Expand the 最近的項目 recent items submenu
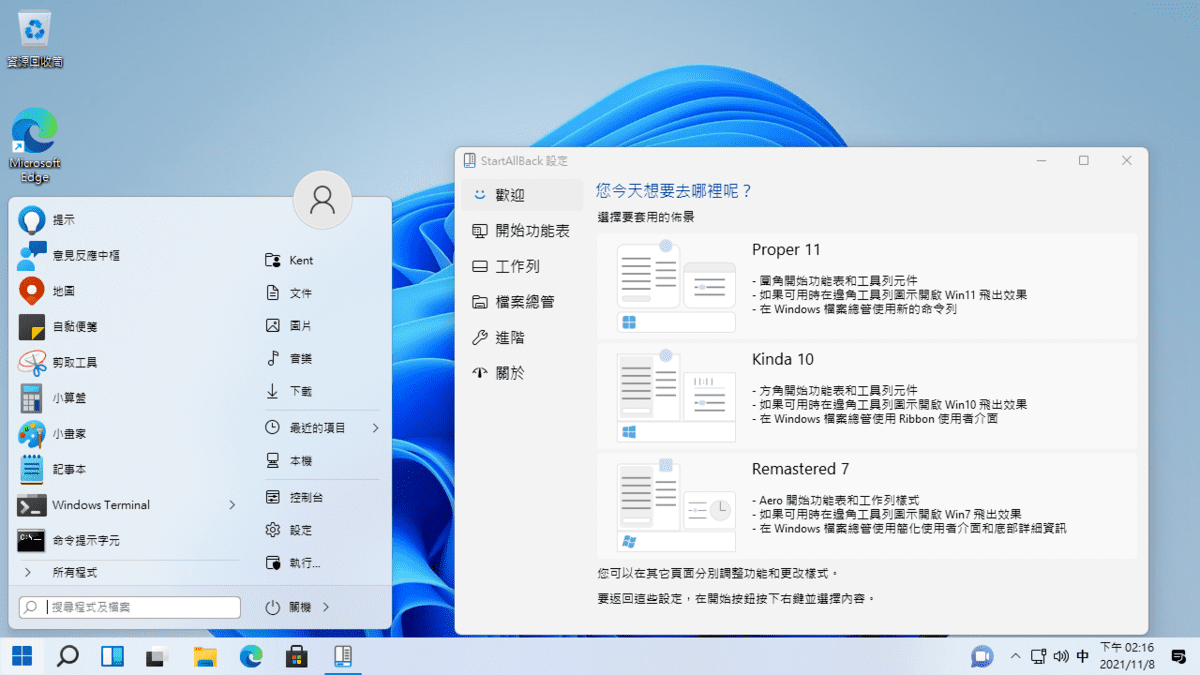The height and width of the screenshot is (675, 1200). pos(376,428)
